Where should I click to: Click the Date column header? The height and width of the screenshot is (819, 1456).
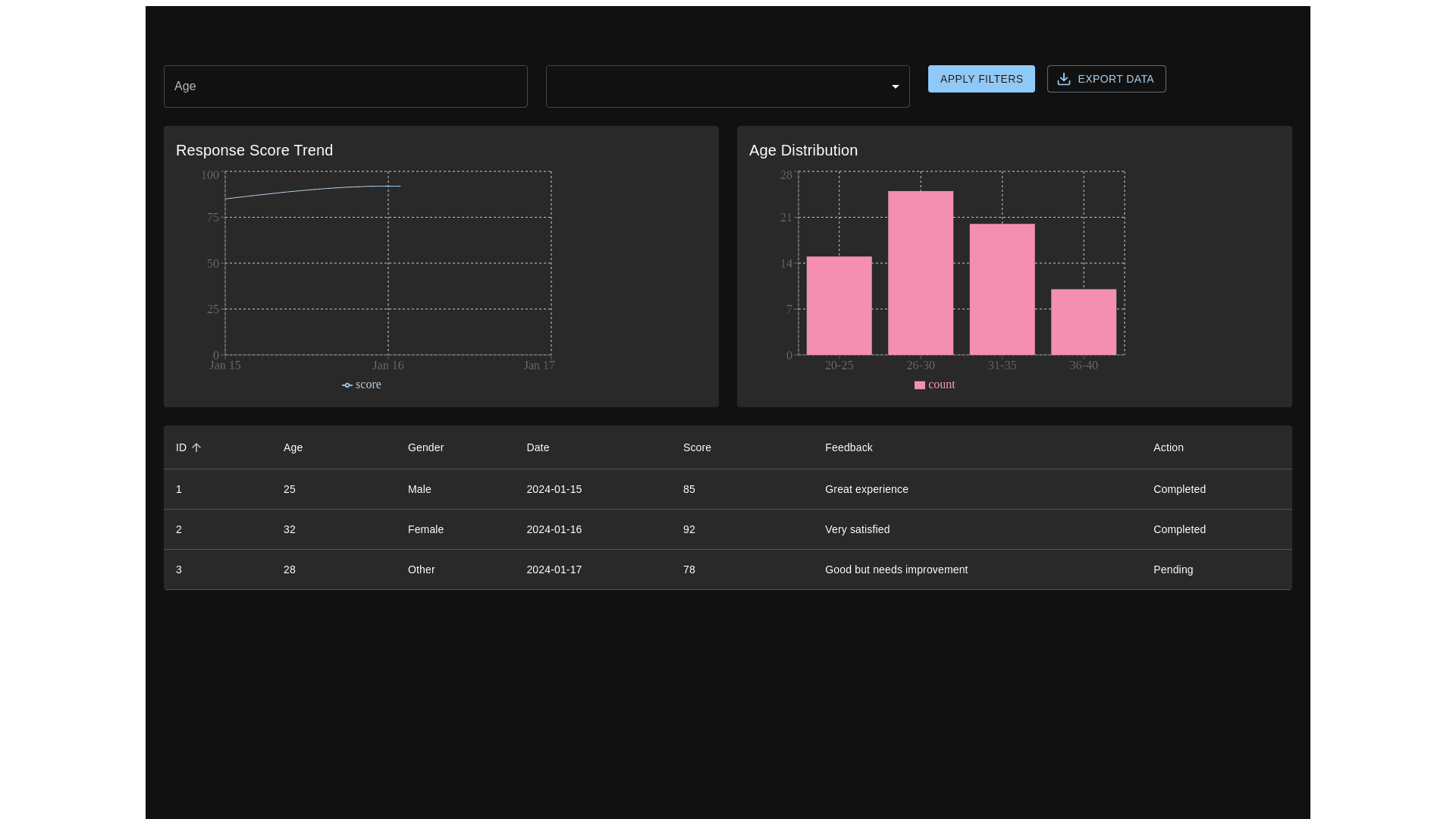538,448
